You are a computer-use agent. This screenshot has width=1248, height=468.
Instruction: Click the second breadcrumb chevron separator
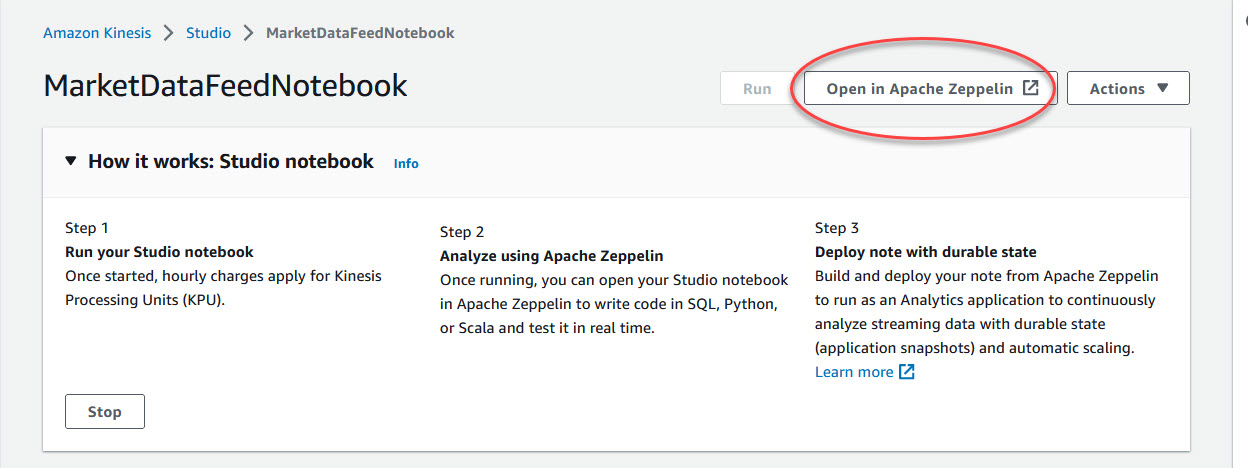point(248,33)
